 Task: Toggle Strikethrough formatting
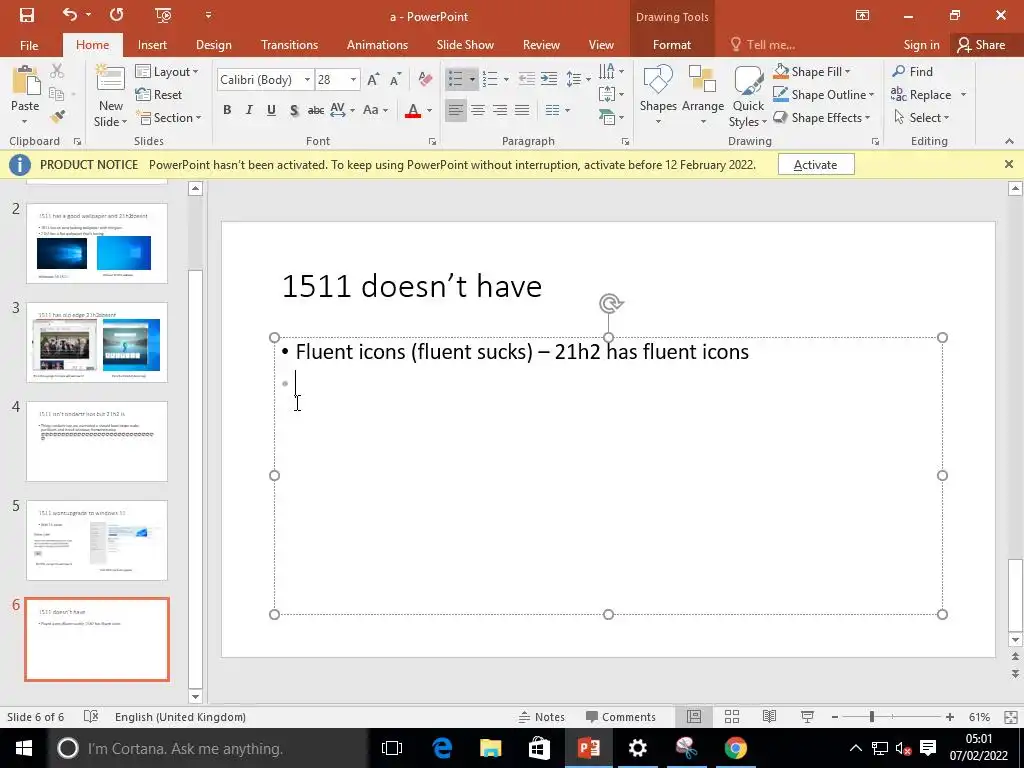pos(315,110)
